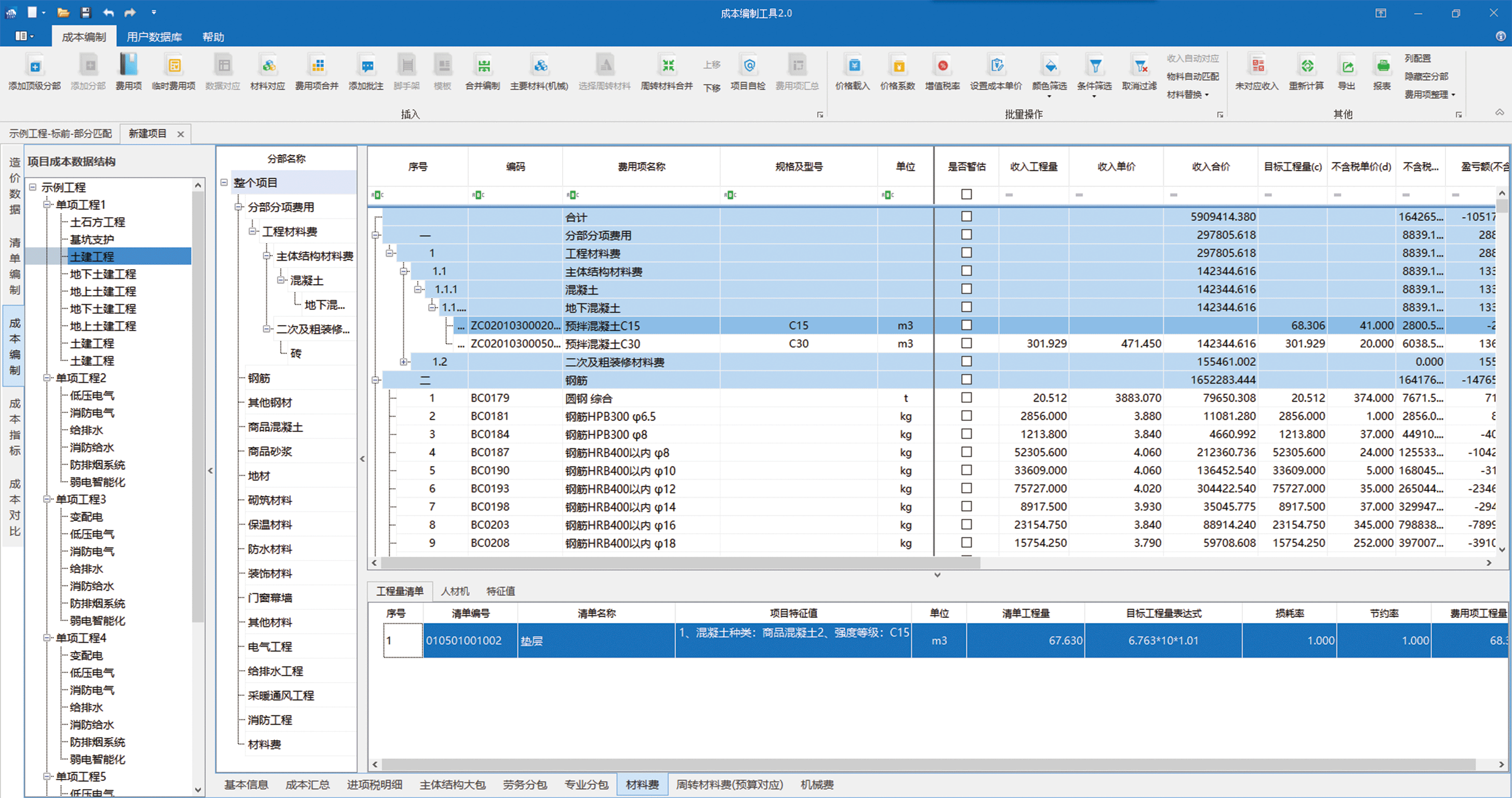Click the 导出 export icon
1512x798 pixels.
click(x=1347, y=65)
